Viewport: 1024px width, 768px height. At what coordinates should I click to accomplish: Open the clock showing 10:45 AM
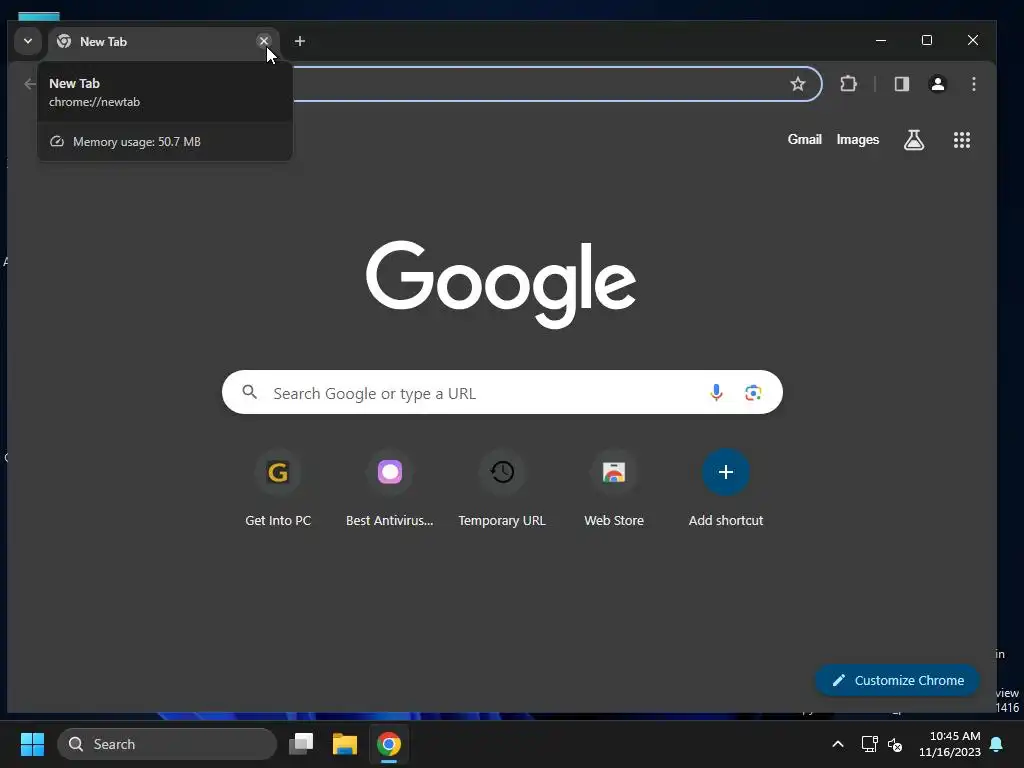pyautogui.click(x=950, y=744)
